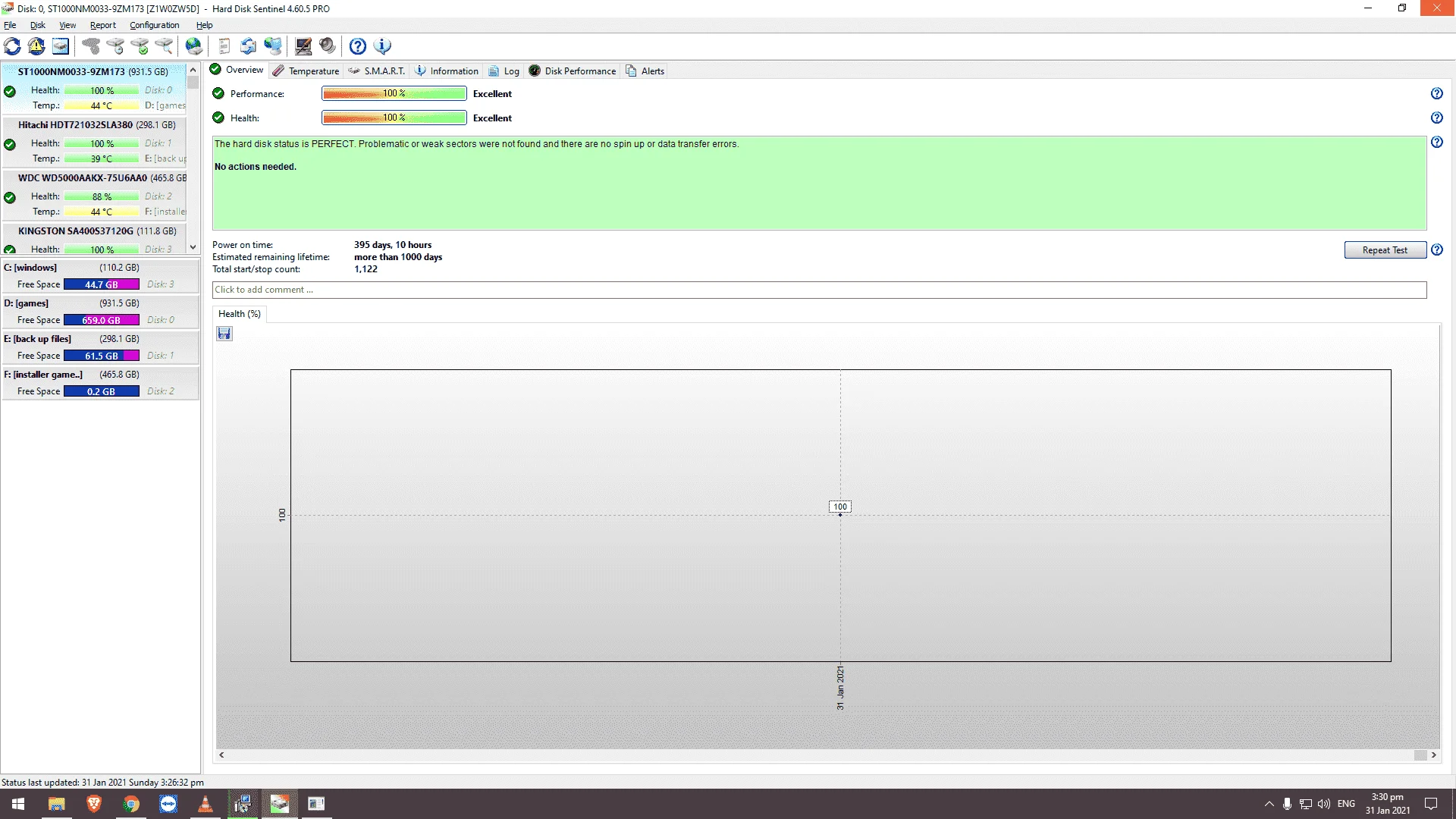Click the refresh-with-warning-sign toolbar icon
Viewport: 1456px width, 819px height.
click(36, 46)
